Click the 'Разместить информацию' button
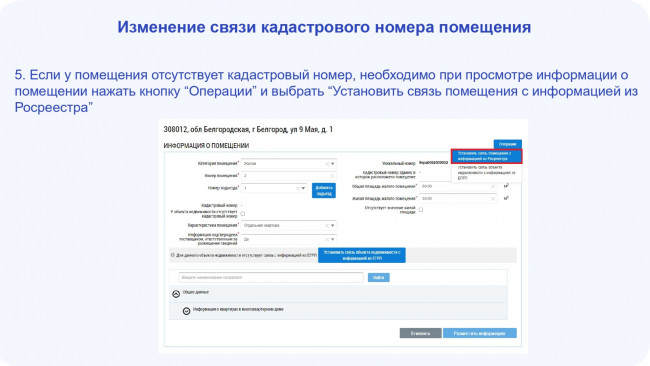The width and height of the screenshot is (650, 366). [x=480, y=333]
